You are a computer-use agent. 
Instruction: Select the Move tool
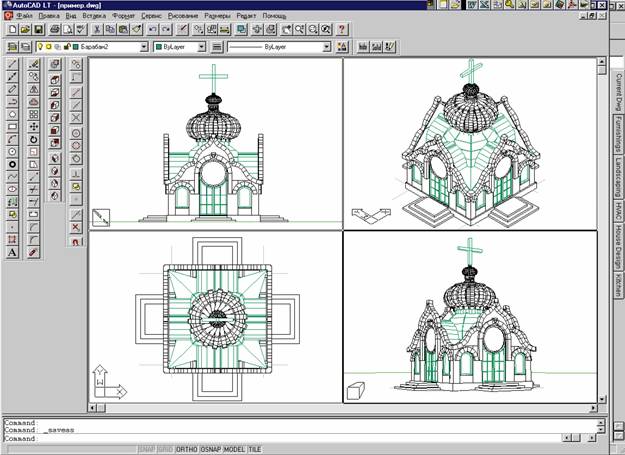click(33, 127)
